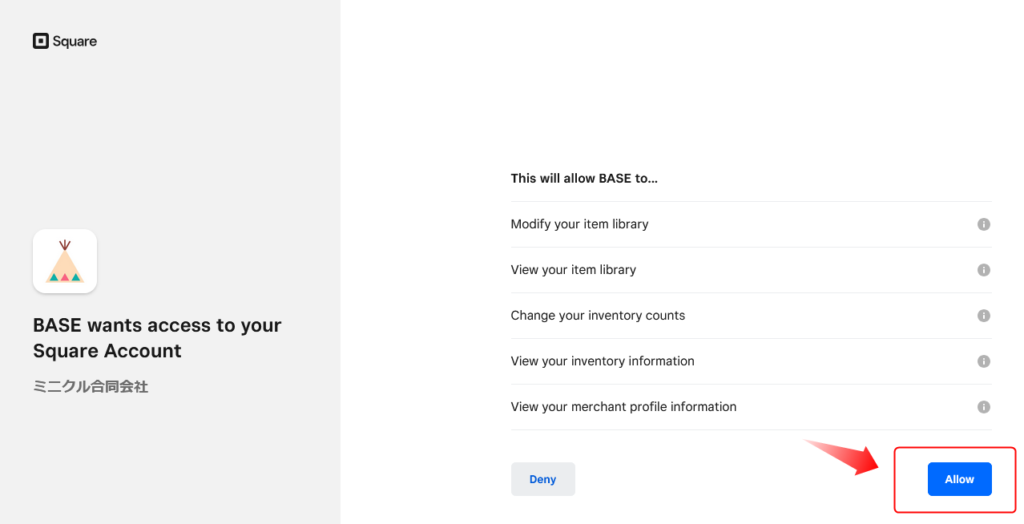The width and height of the screenshot is (1024, 524).
Task: Show info for View your inventory information
Action: click(x=983, y=361)
